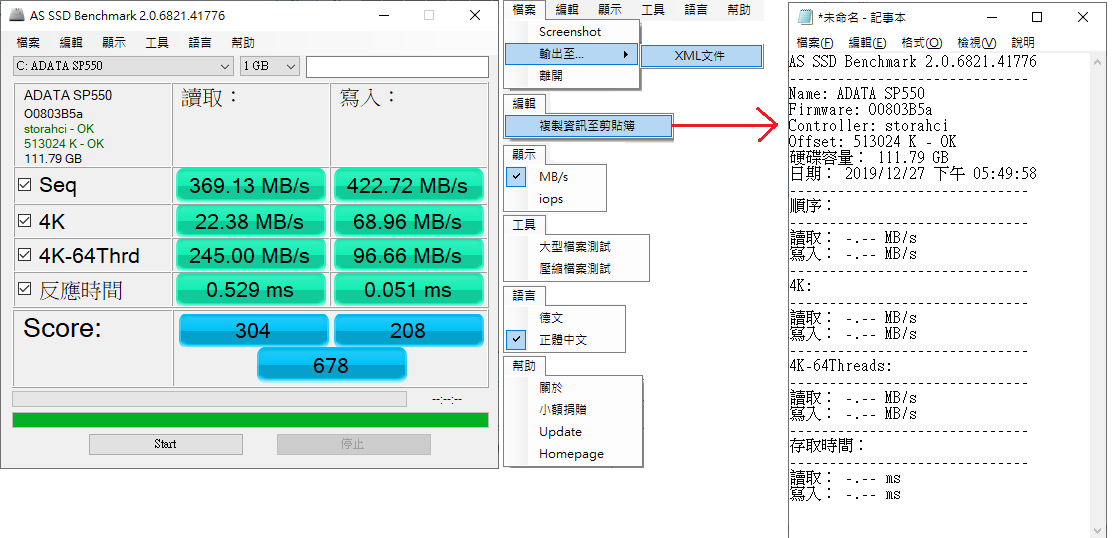This screenshot has width=1114, height=538.
Task: Click the 停止 stop button
Action: (353, 444)
